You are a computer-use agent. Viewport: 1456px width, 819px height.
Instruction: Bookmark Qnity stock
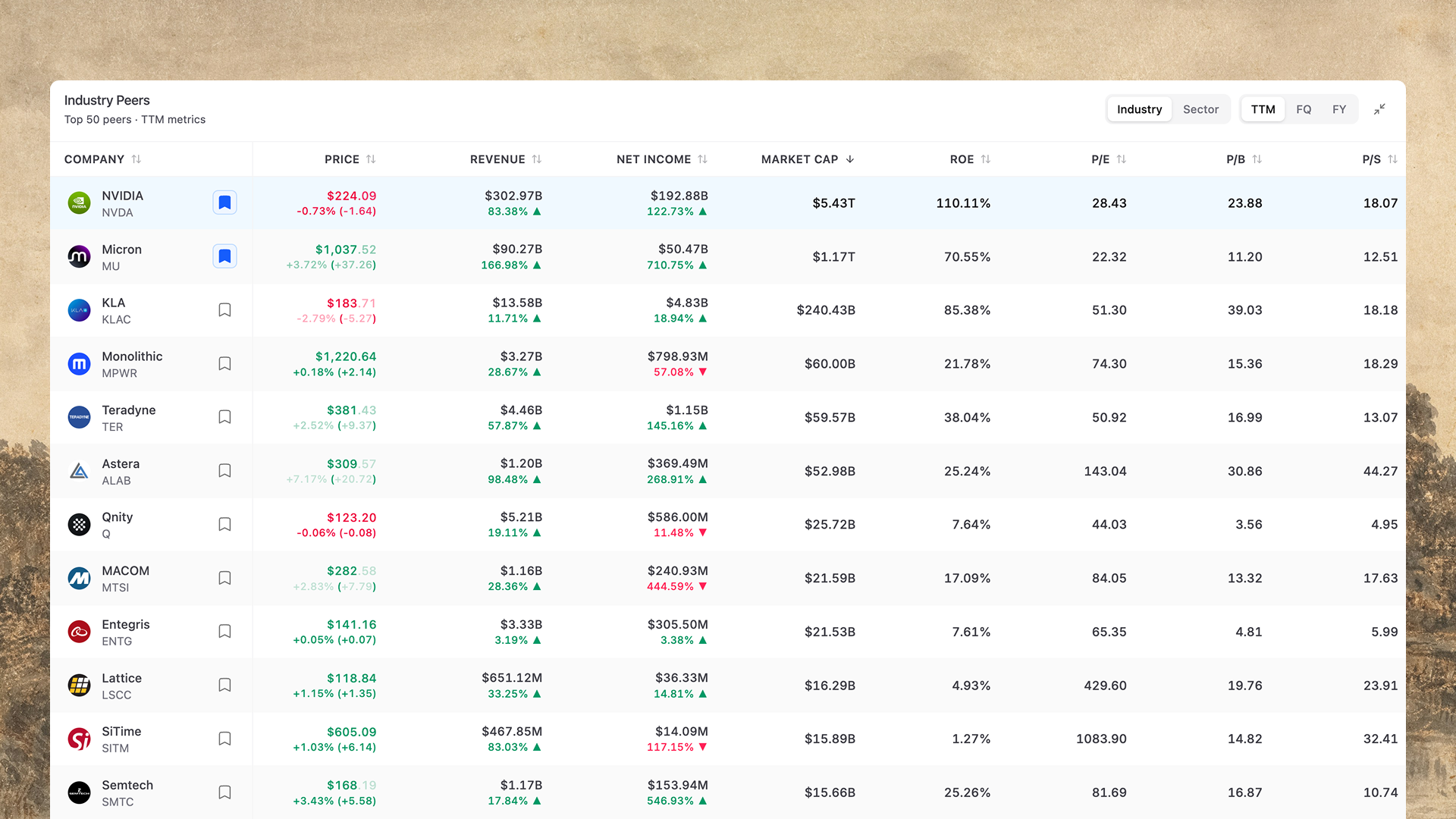click(224, 525)
